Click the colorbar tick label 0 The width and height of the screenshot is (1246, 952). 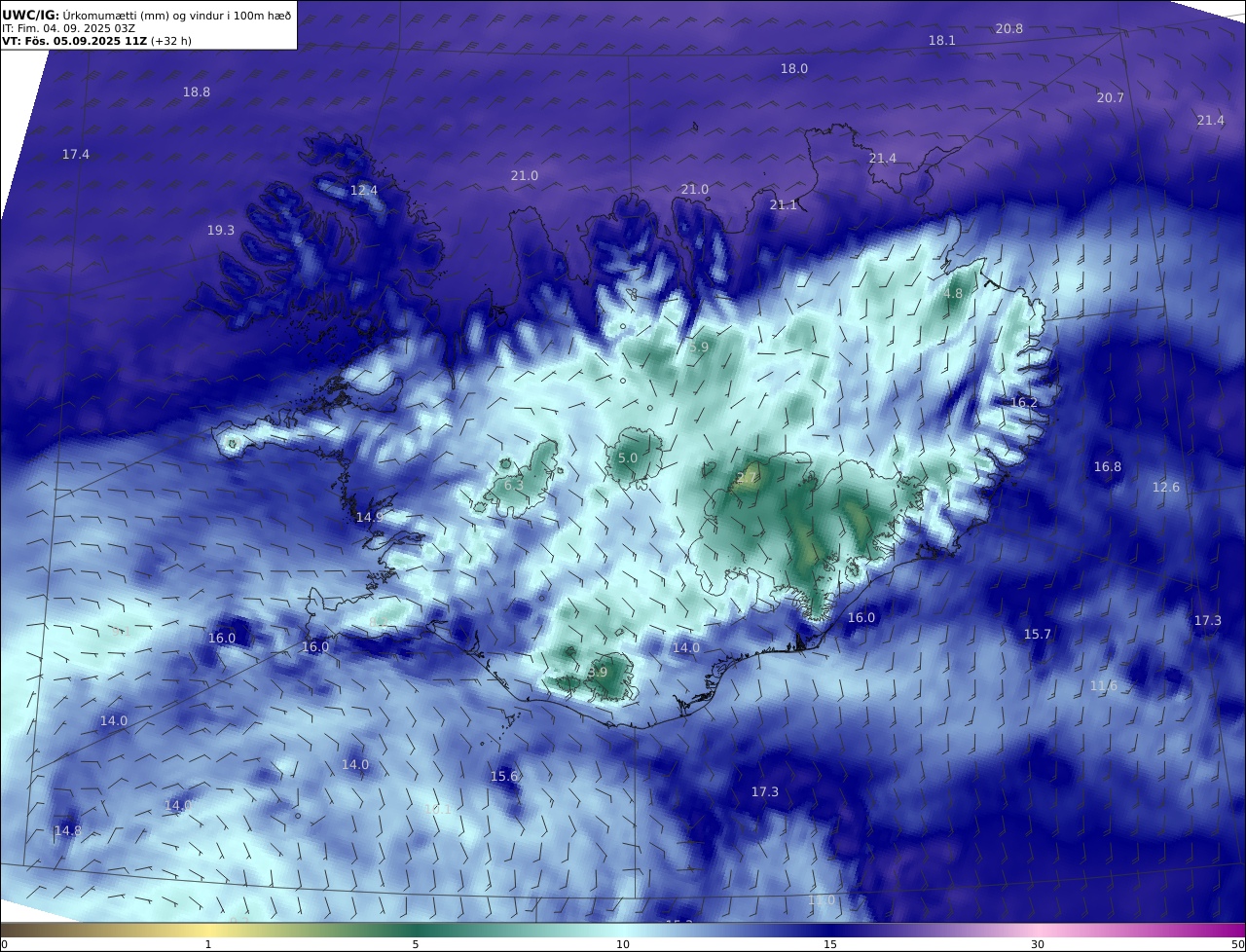(5, 944)
